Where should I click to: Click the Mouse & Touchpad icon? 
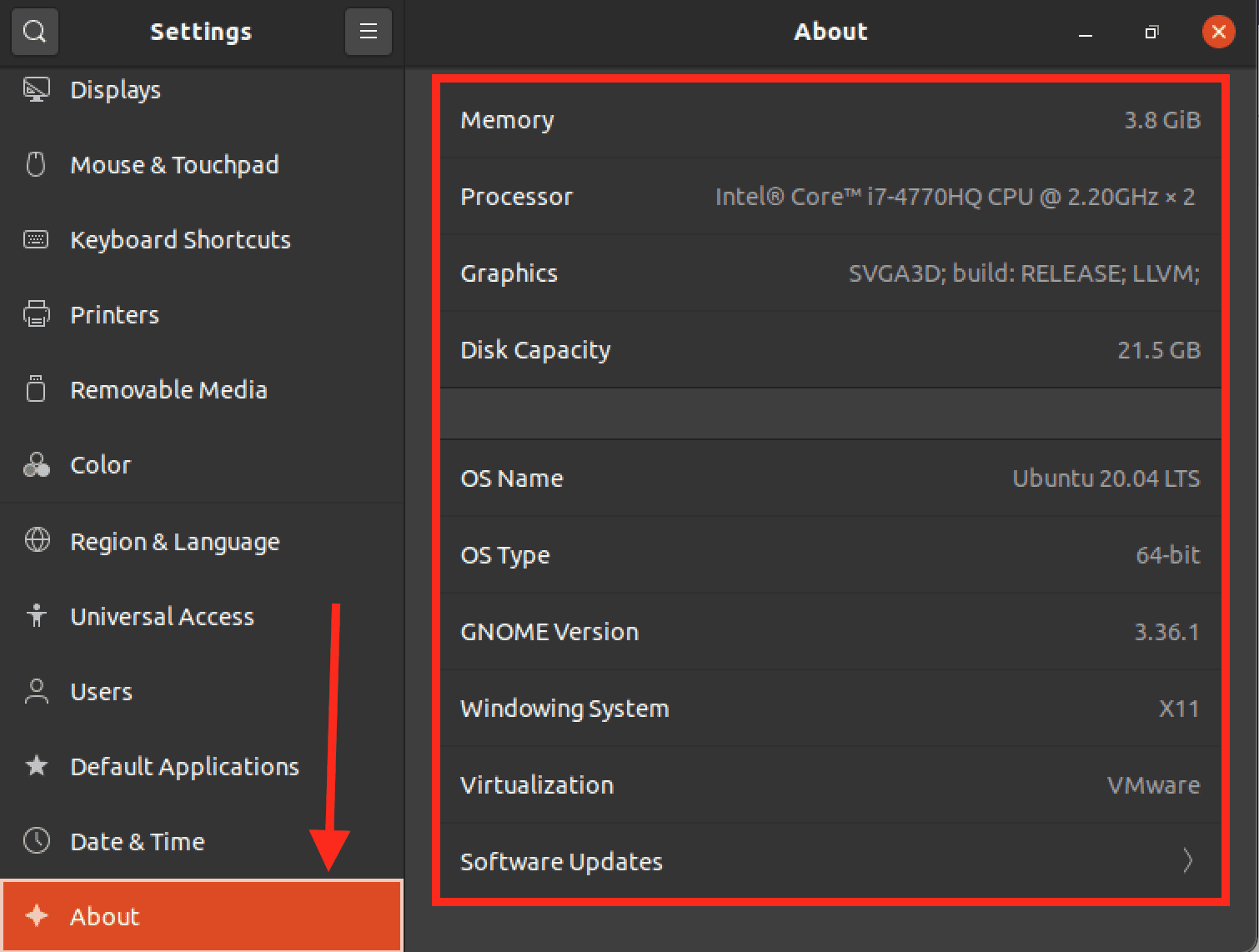point(36,164)
